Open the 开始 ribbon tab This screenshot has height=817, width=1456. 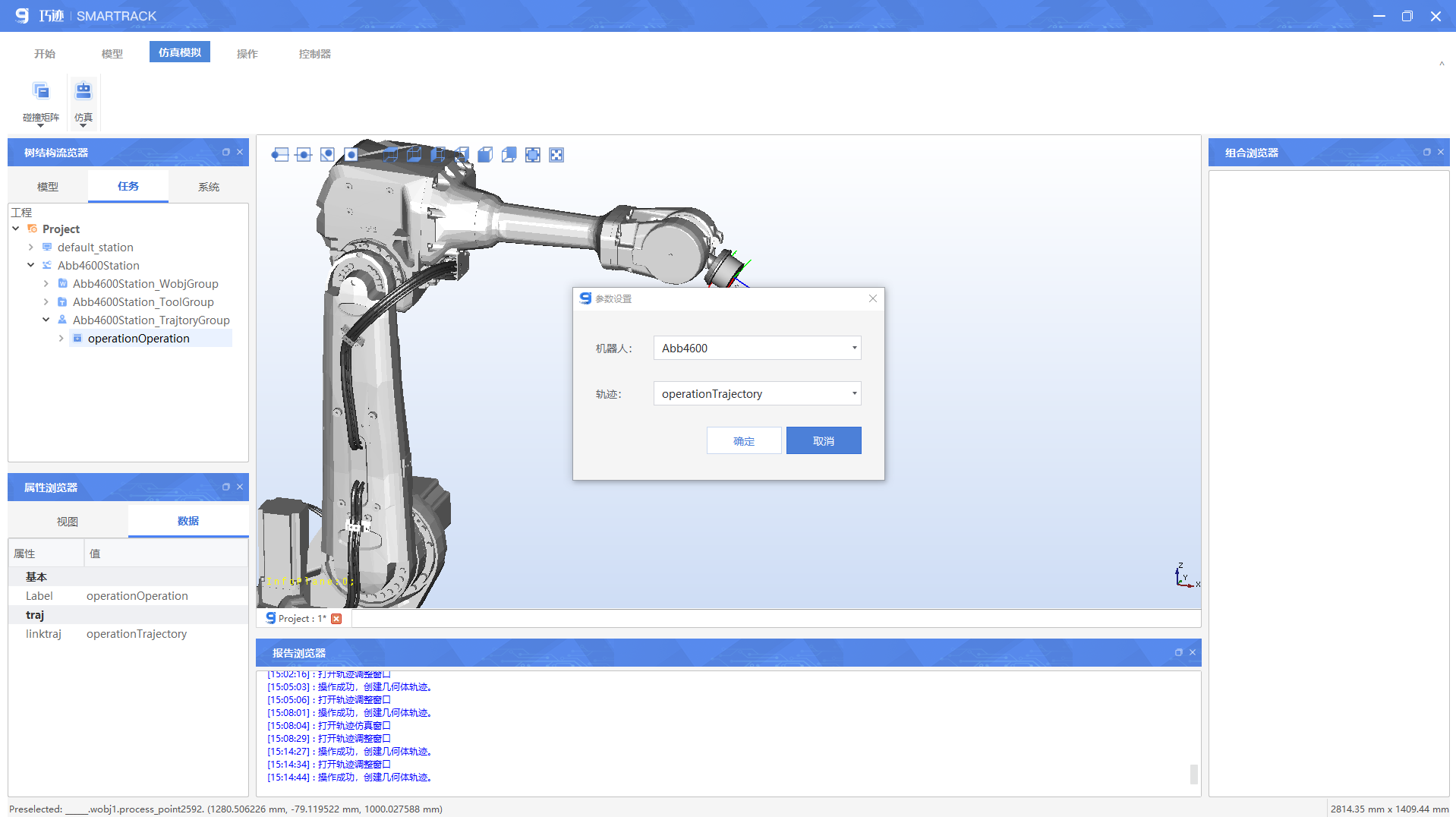tap(45, 54)
